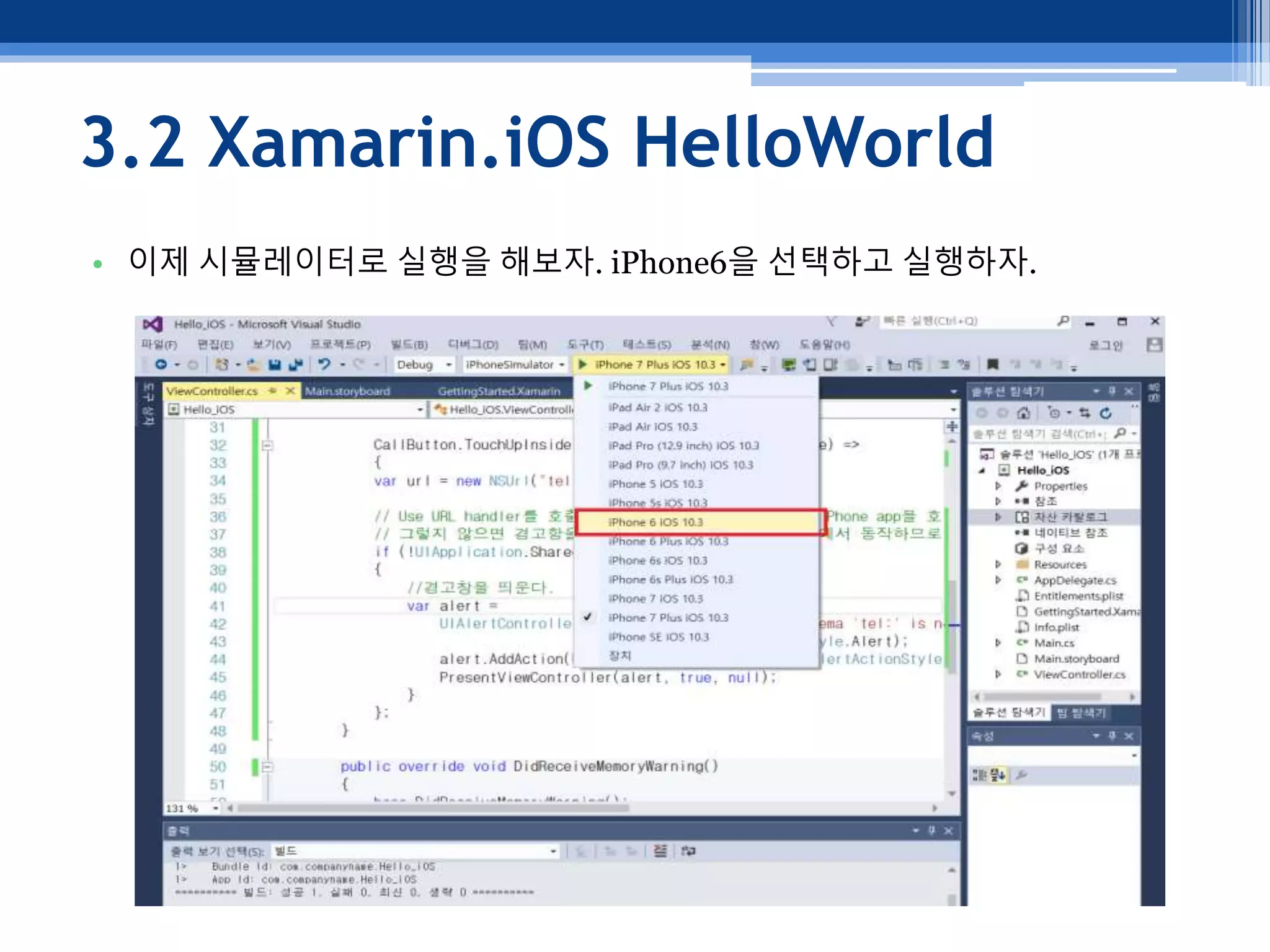The height and width of the screenshot is (952, 1270).
Task: Open the 도구(T) menu
Action: [585, 345]
